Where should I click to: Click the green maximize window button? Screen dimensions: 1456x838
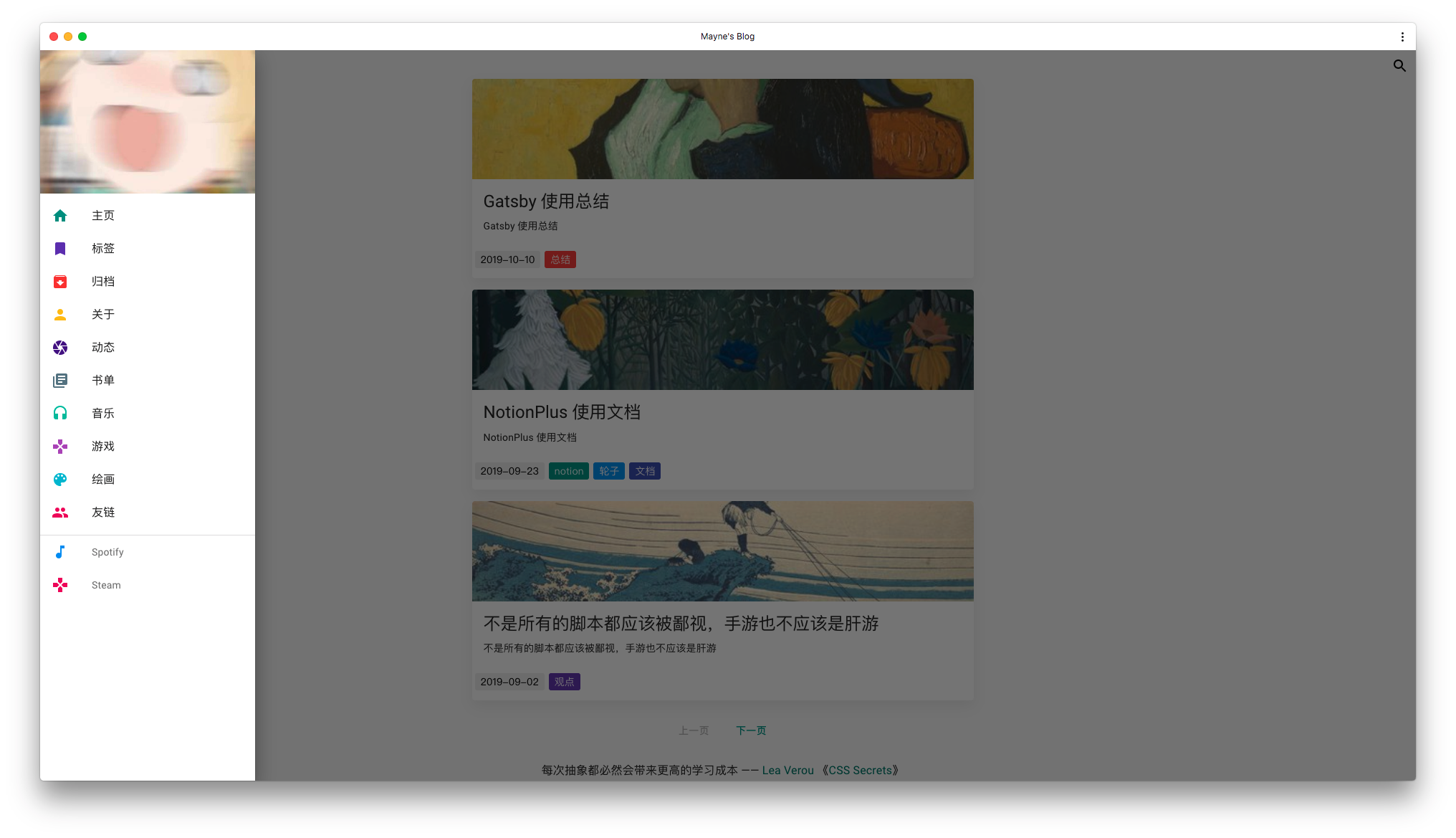click(x=82, y=37)
